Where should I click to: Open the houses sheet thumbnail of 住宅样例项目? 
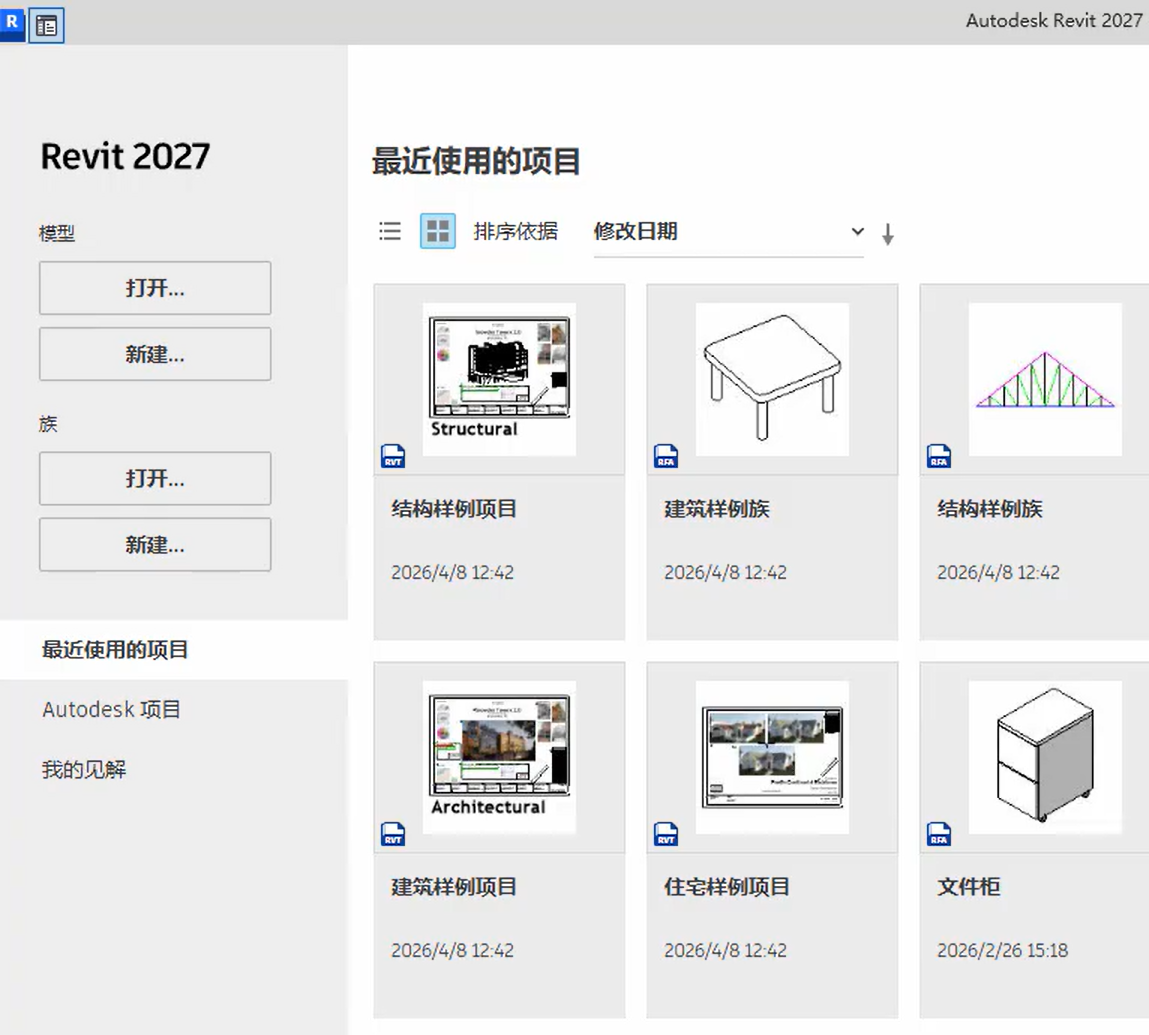772,757
